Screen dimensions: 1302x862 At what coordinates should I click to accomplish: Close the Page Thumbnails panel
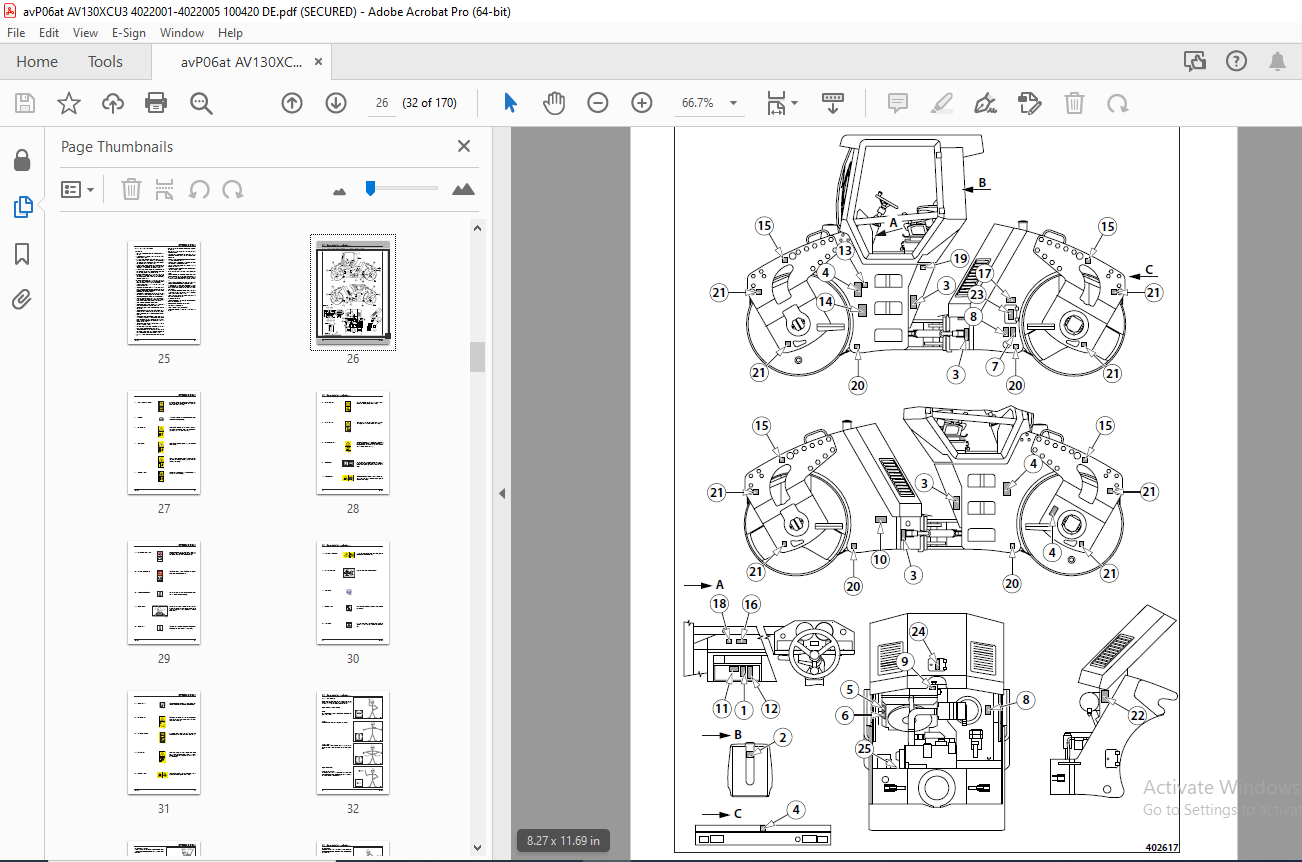pyautogui.click(x=464, y=146)
